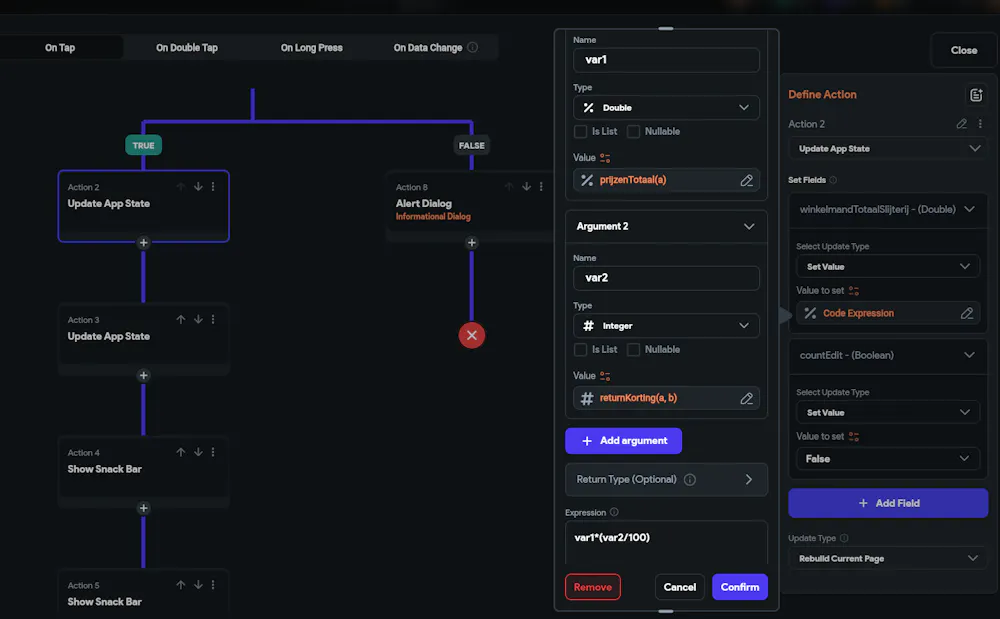Confirm the code expression
Viewport: 1000px width, 619px height.
tap(740, 587)
